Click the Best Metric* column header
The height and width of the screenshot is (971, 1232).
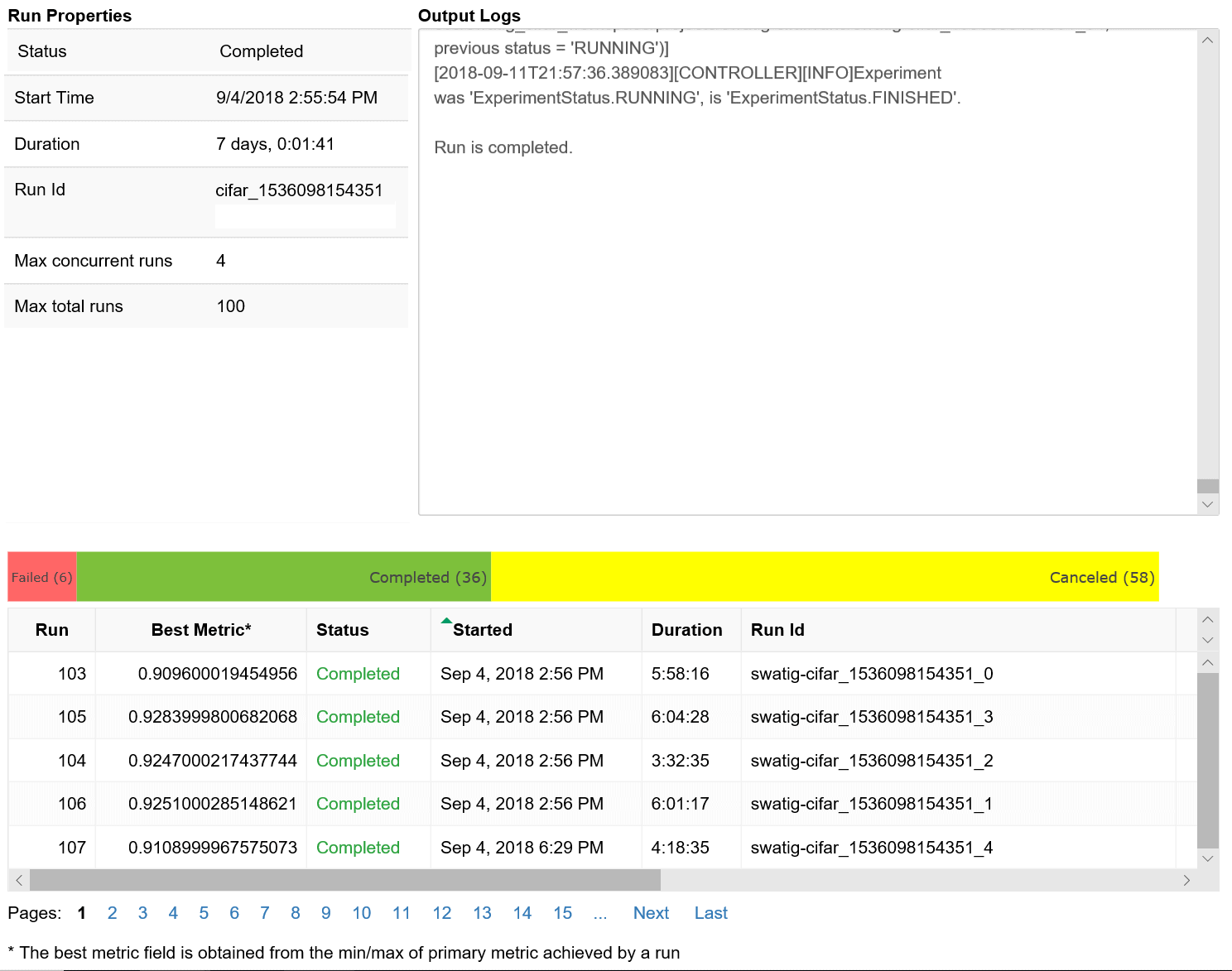(200, 629)
